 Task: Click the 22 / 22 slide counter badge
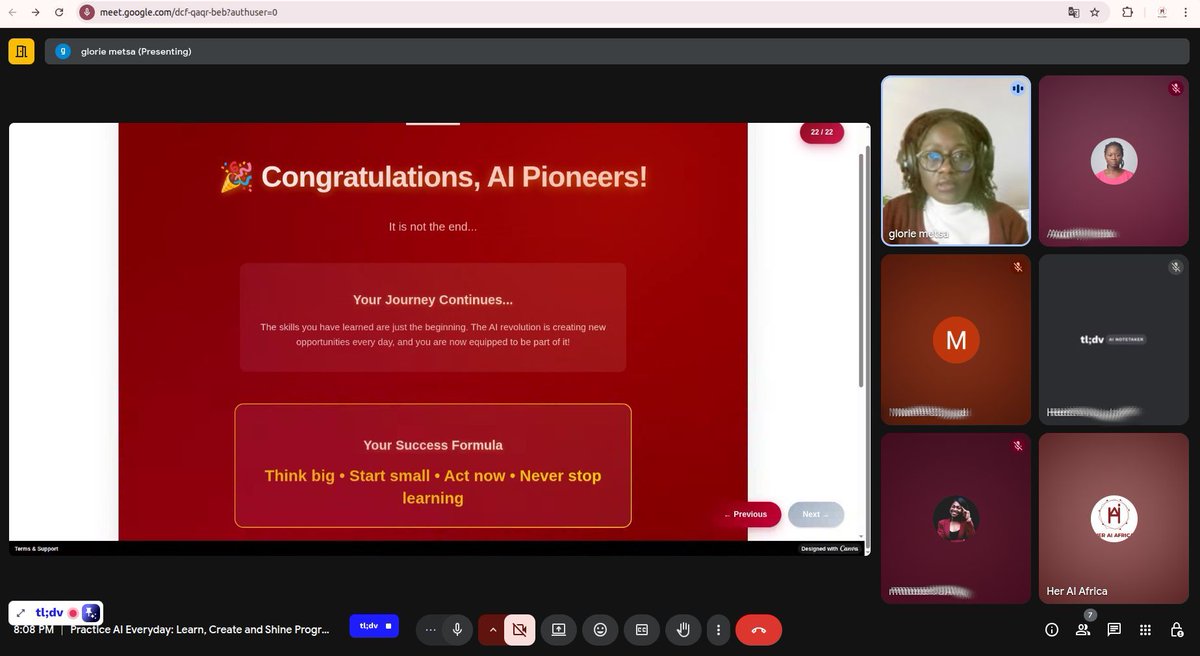[821, 133]
